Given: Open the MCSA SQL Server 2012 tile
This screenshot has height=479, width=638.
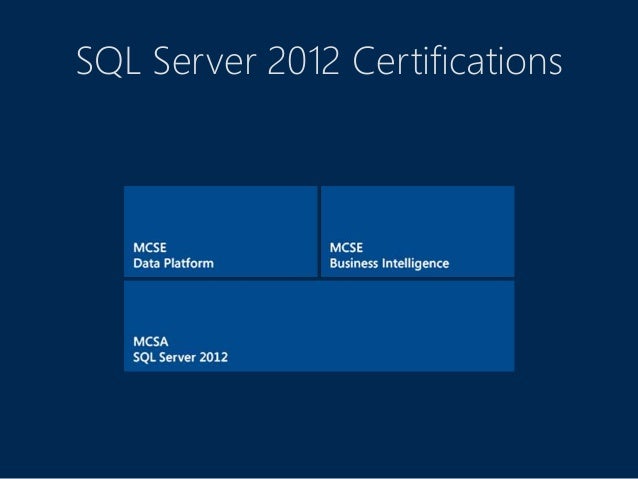Looking at the screenshot, I should [x=319, y=326].
